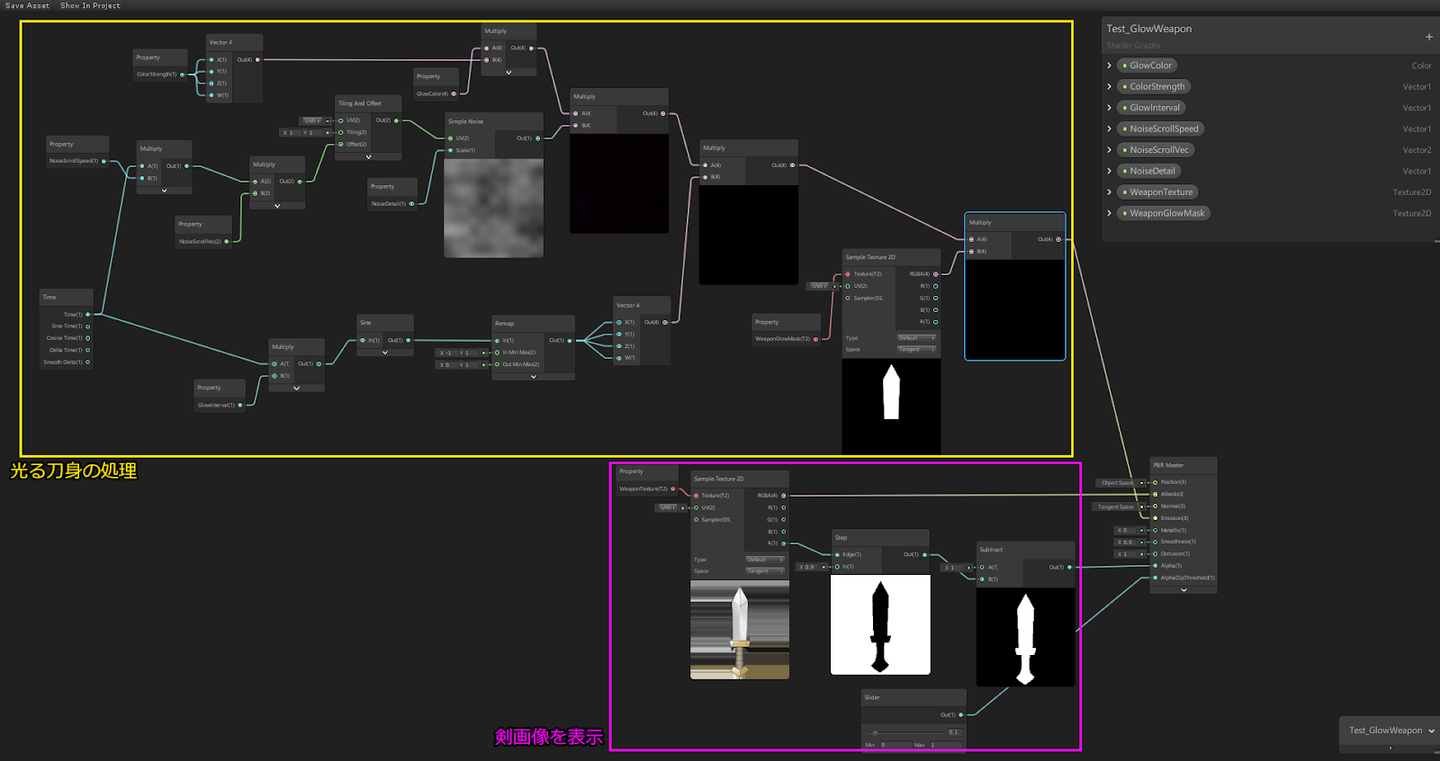Click the X 0.5 field beside Smoothness
This screenshot has height=761, width=1440.
tap(1128, 542)
